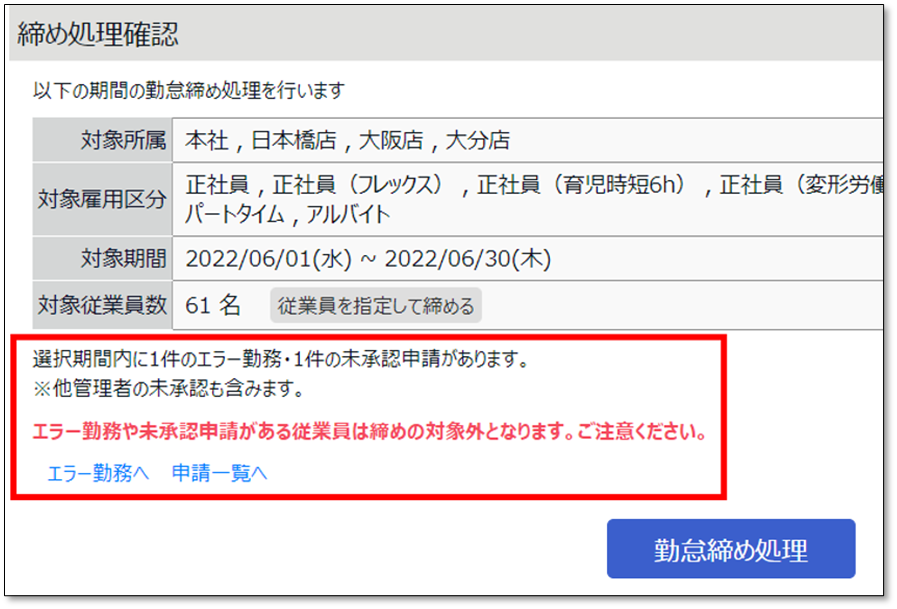Select the 対象所属 label cell

point(102,140)
